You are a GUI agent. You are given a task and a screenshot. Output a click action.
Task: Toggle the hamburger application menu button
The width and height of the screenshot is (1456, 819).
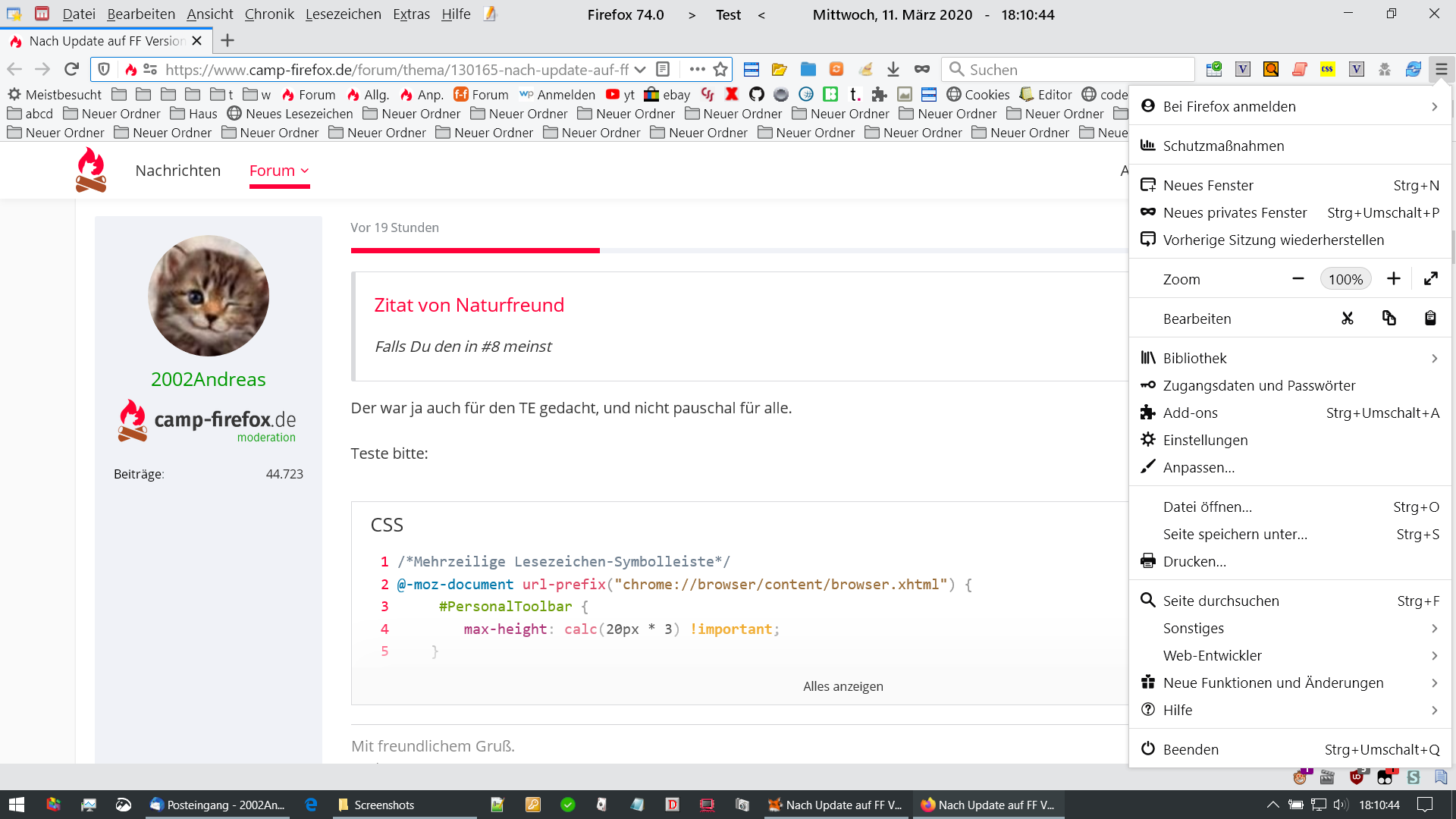1441,70
